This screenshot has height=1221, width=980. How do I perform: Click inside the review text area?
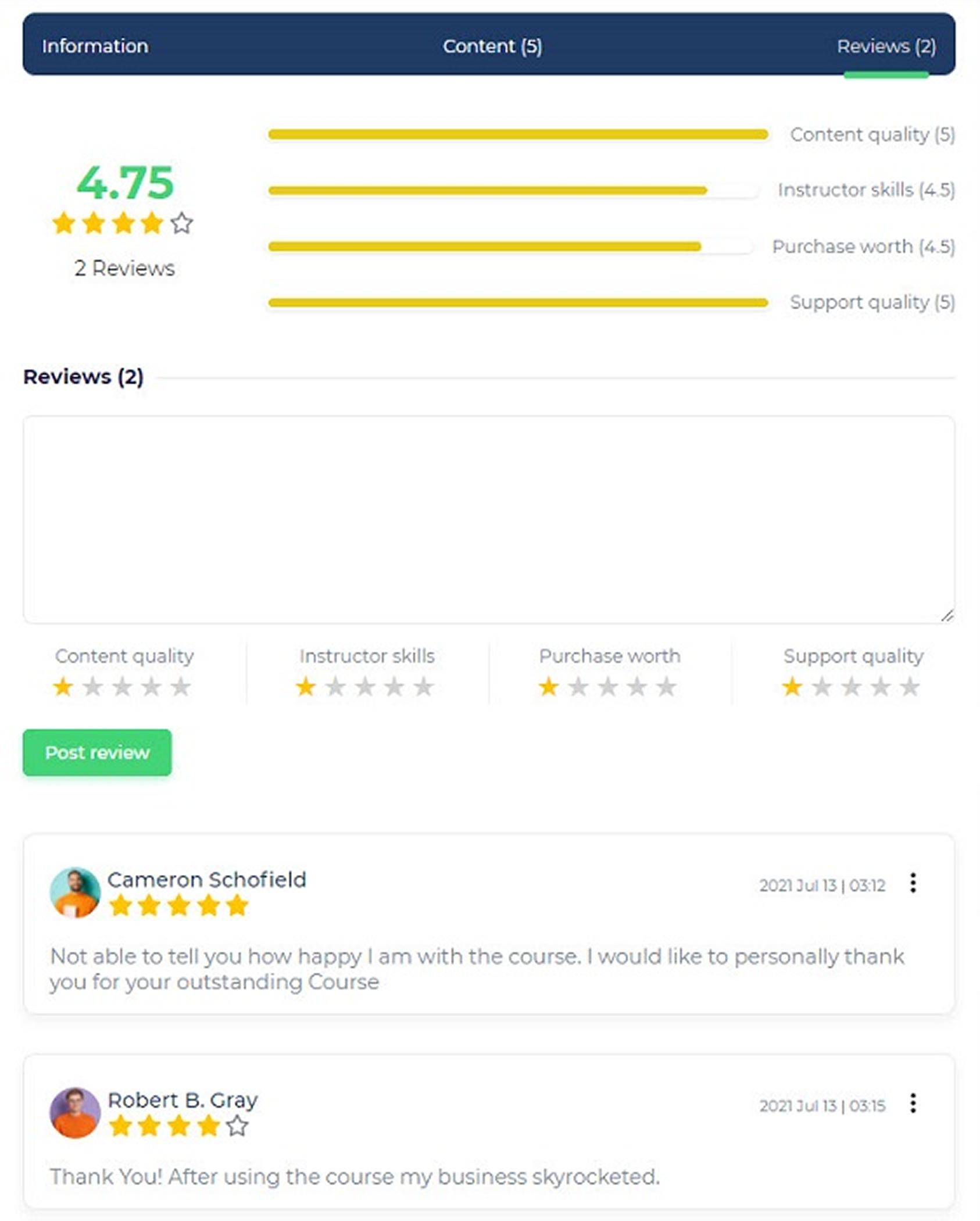tap(488, 519)
